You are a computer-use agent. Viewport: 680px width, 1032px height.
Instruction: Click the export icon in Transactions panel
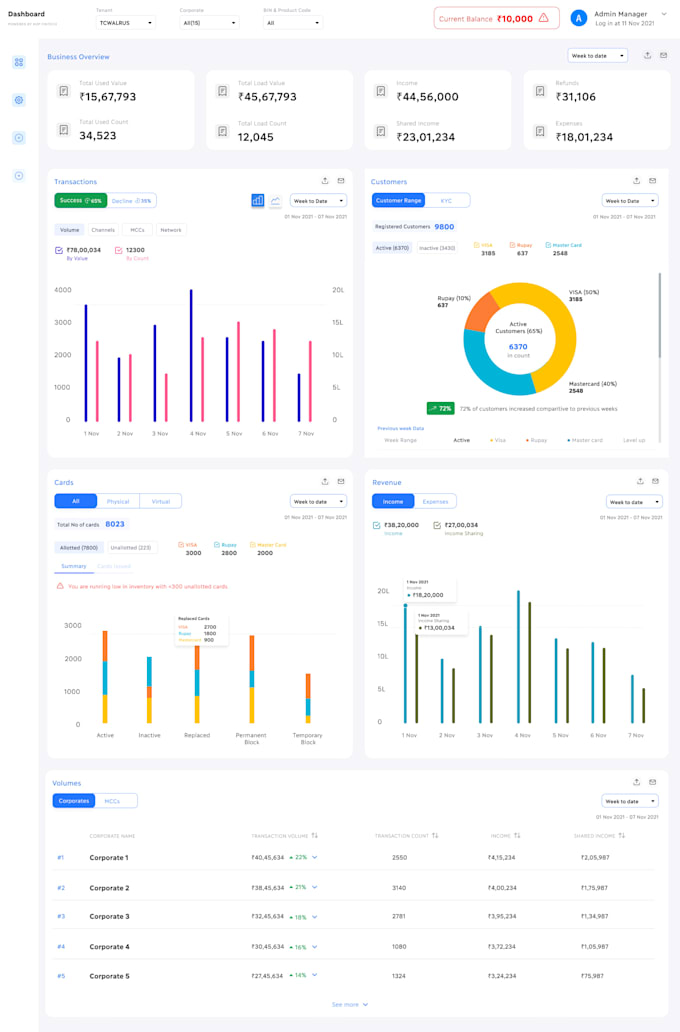coord(325,181)
